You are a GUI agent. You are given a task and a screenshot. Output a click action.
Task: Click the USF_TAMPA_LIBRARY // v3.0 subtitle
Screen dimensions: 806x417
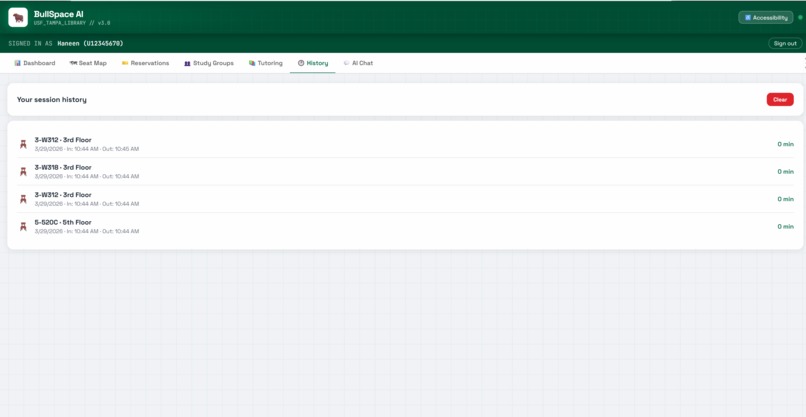[x=72, y=23]
